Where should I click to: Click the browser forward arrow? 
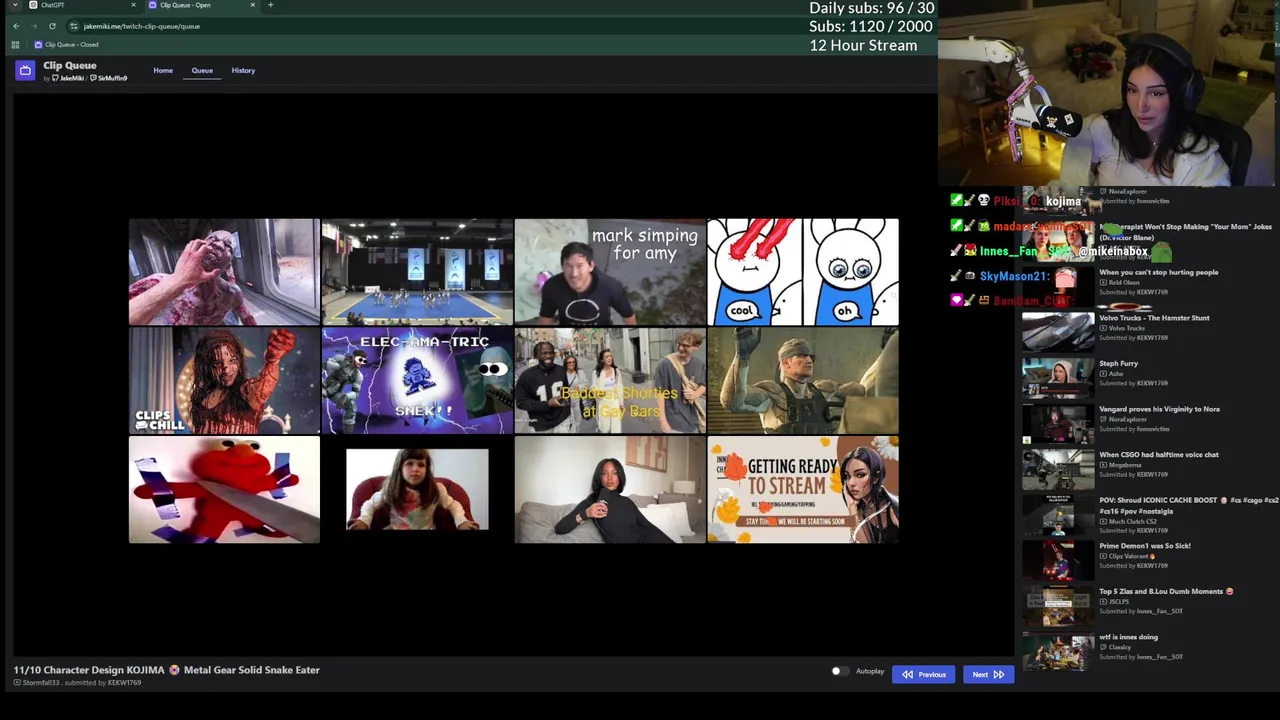[x=33, y=26]
